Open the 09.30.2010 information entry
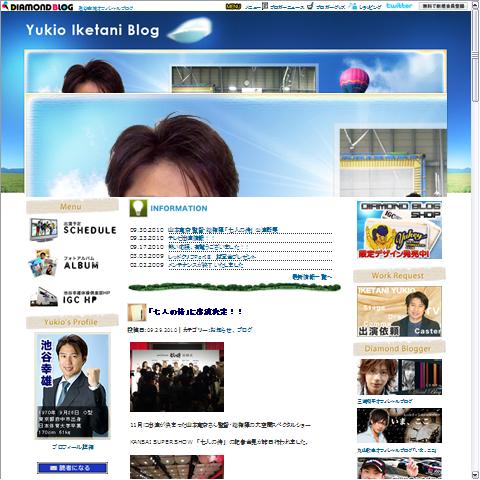Image resolution: width=480 pixels, height=480 pixels. click(x=223, y=230)
